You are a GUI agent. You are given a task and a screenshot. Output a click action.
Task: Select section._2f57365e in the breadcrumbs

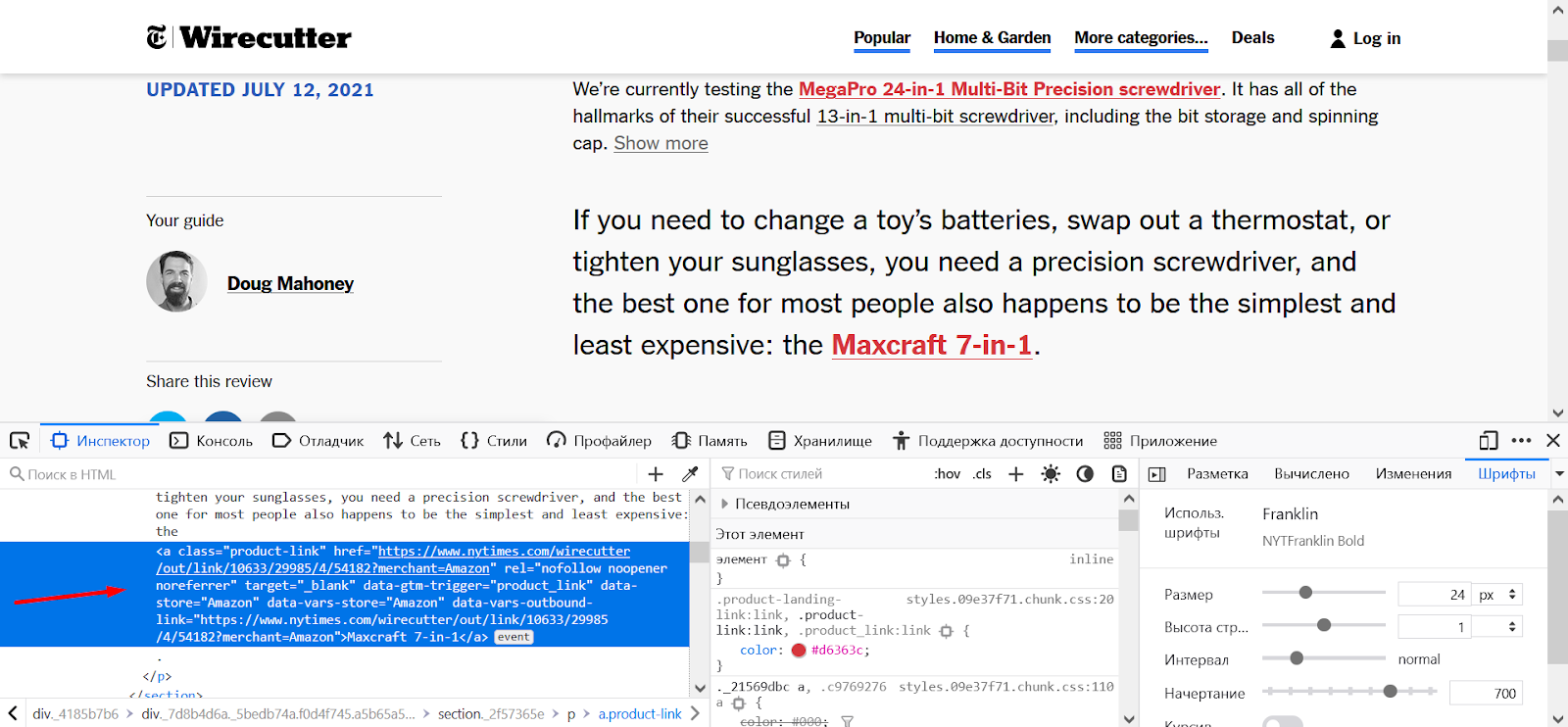490,714
